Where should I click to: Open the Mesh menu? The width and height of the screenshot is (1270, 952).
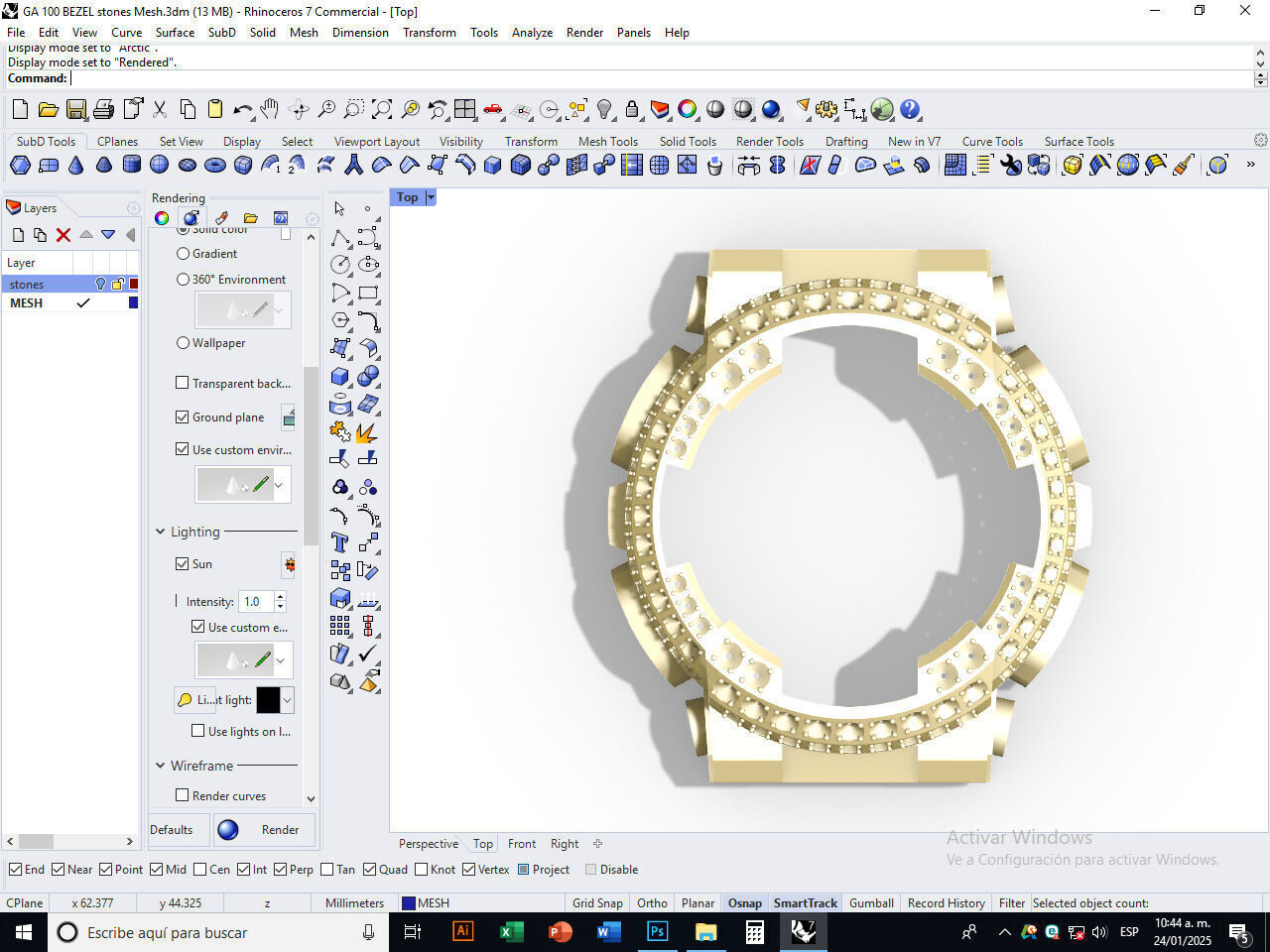304,33
